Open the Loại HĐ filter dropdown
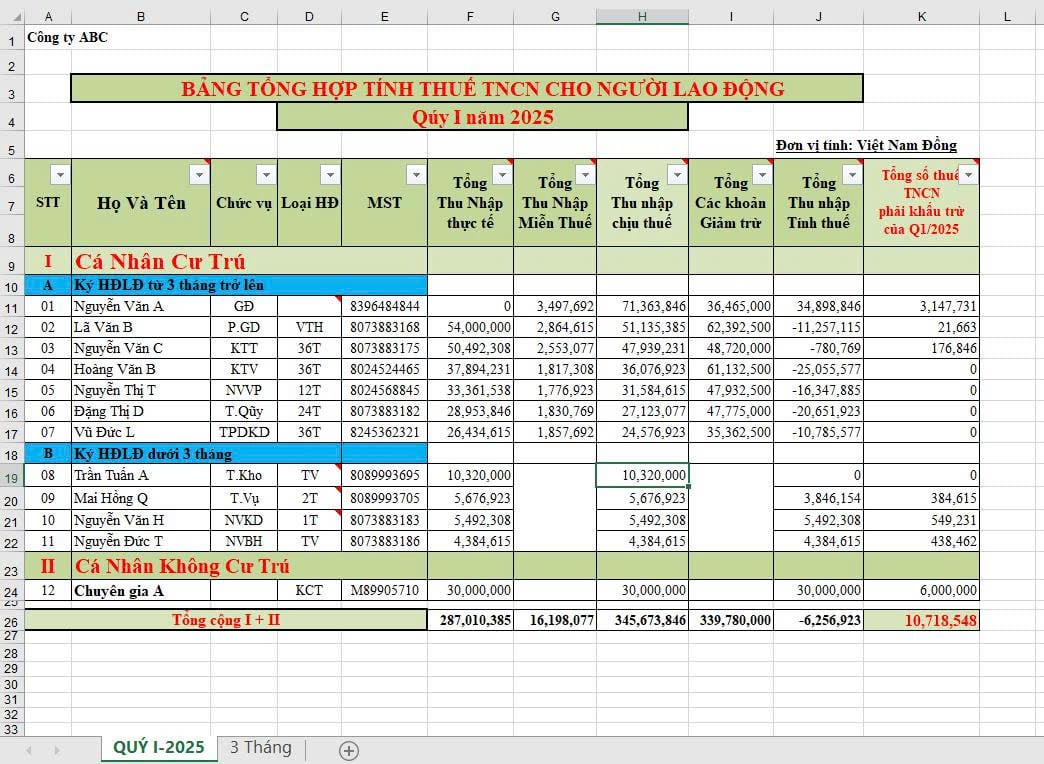 click(x=330, y=175)
